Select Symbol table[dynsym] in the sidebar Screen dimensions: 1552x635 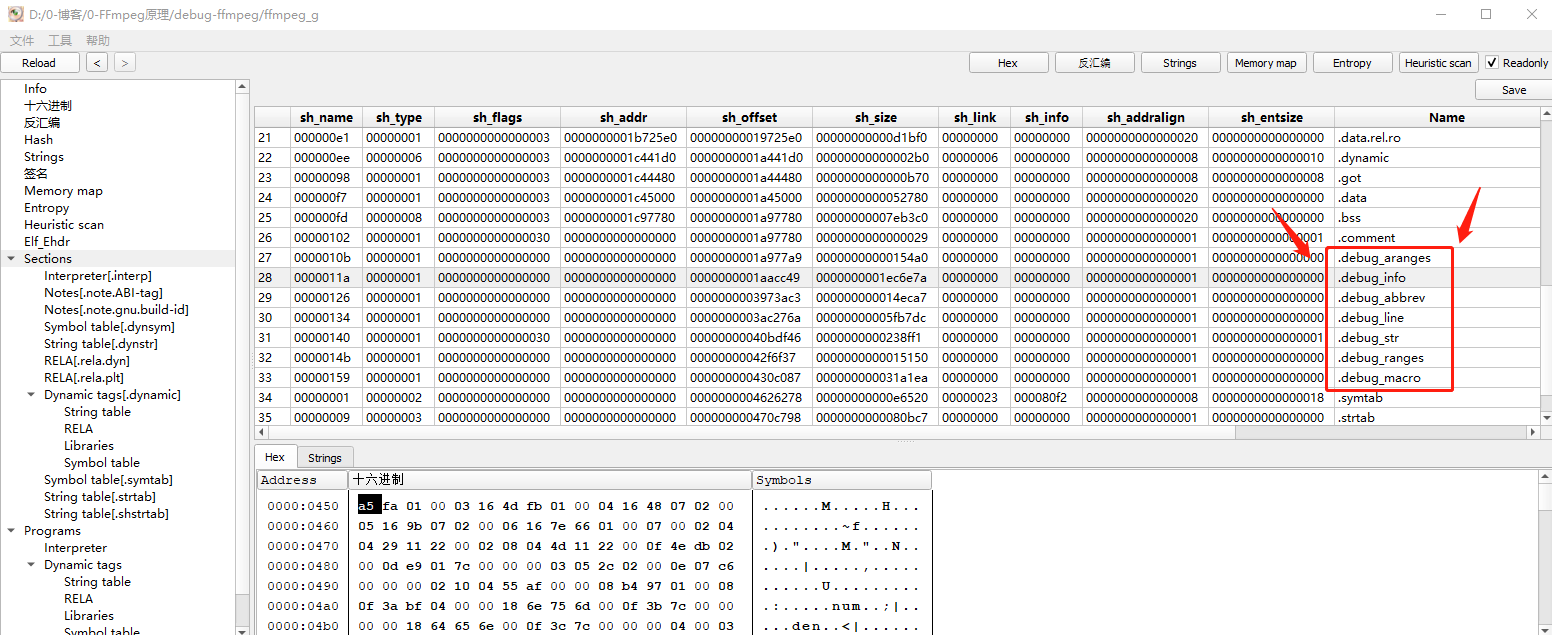(x=112, y=326)
